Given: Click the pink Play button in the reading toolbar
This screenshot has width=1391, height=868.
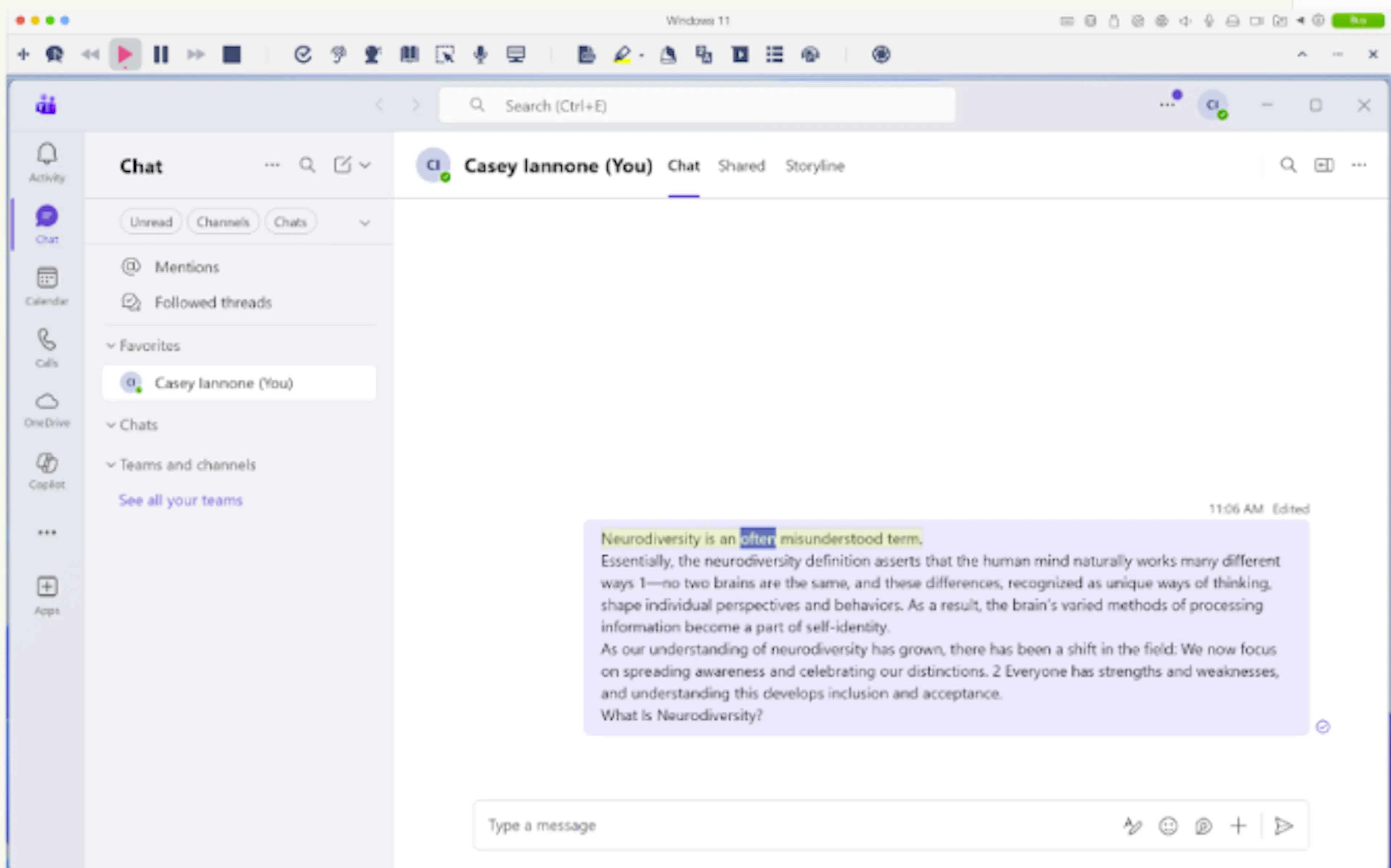Looking at the screenshot, I should (x=125, y=55).
